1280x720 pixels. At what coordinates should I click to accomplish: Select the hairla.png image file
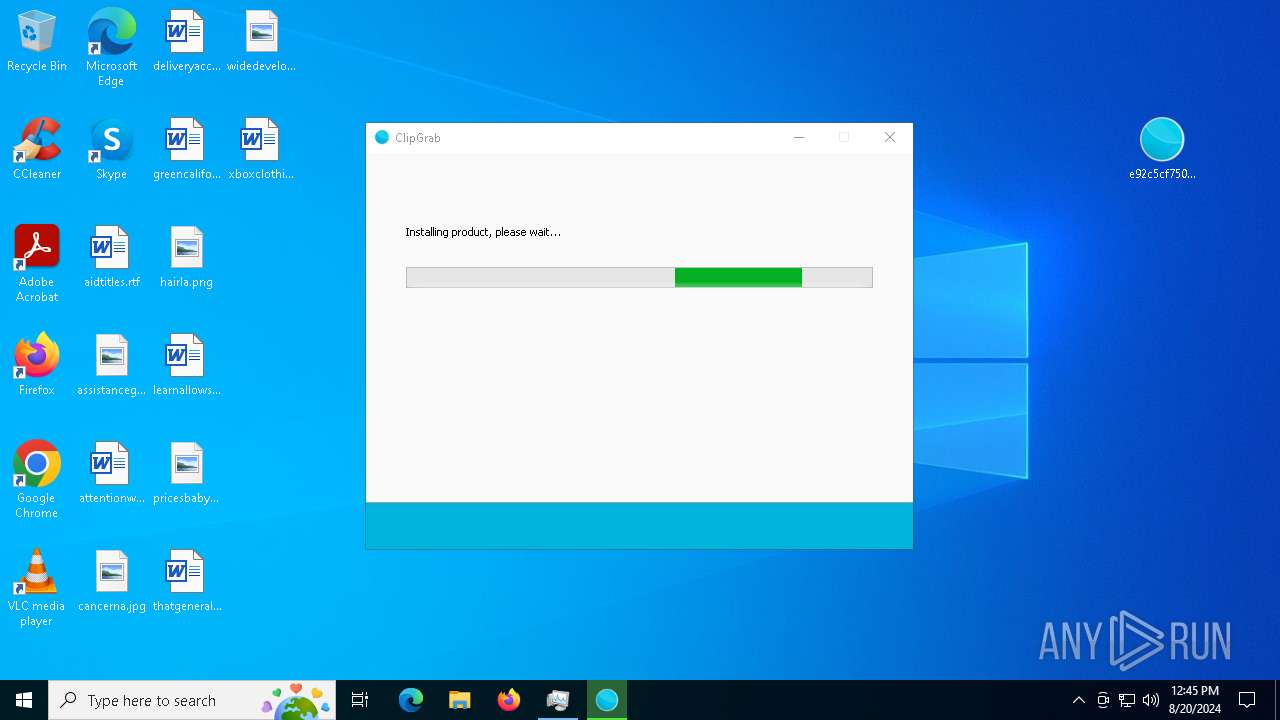pos(186,258)
